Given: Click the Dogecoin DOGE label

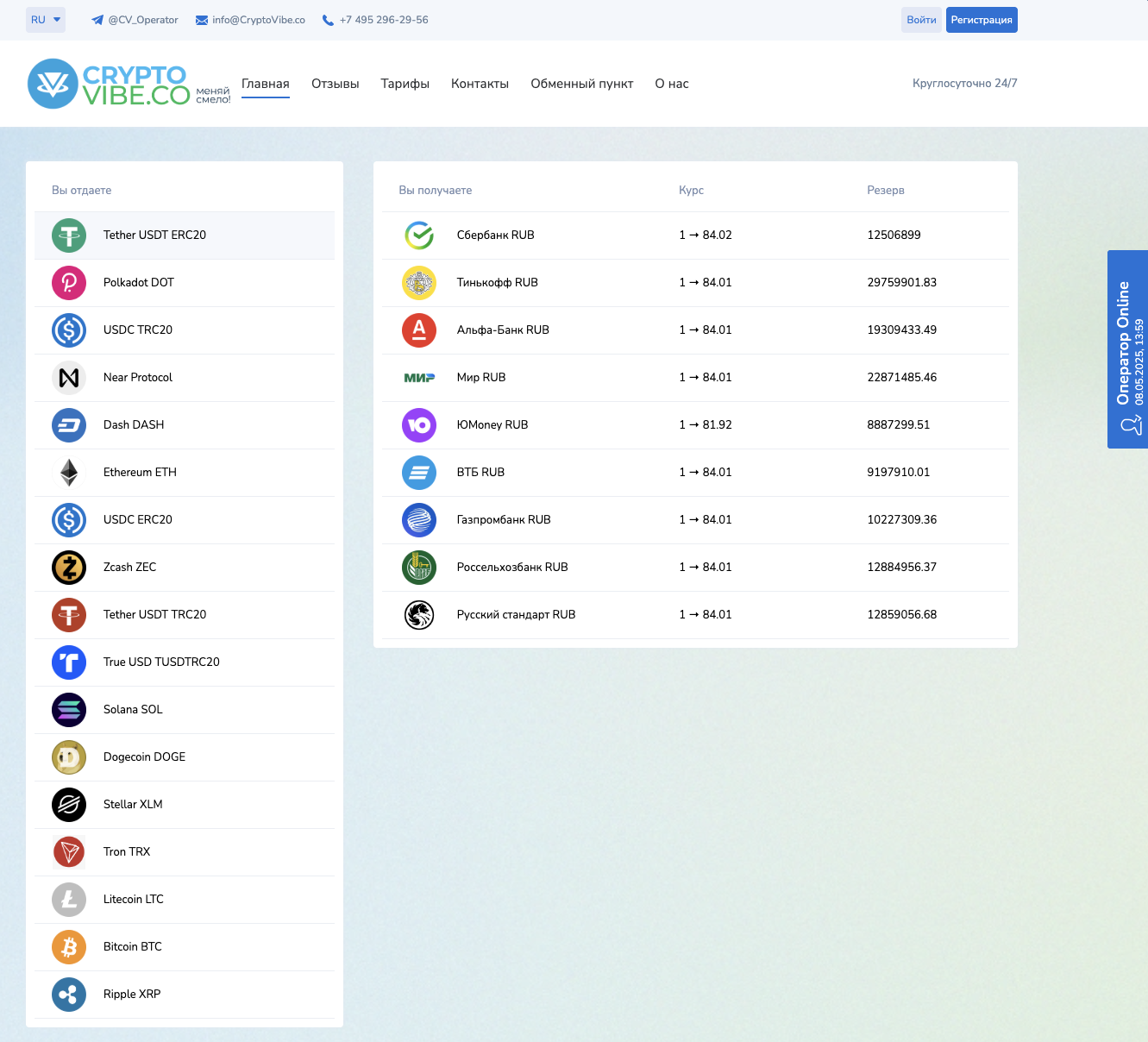Looking at the screenshot, I should [x=144, y=757].
